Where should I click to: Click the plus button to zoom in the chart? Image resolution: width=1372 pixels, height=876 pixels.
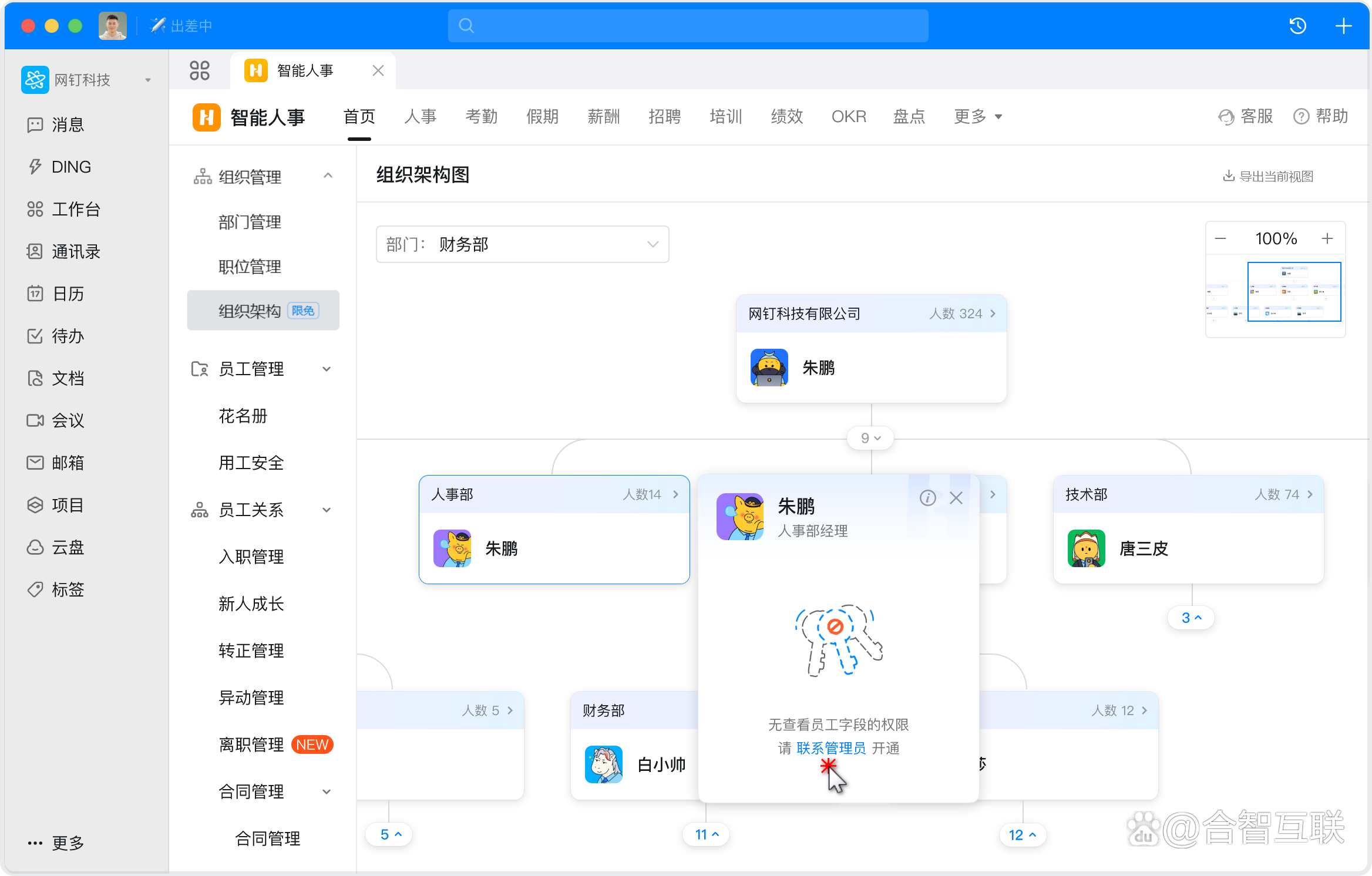[x=1327, y=238]
